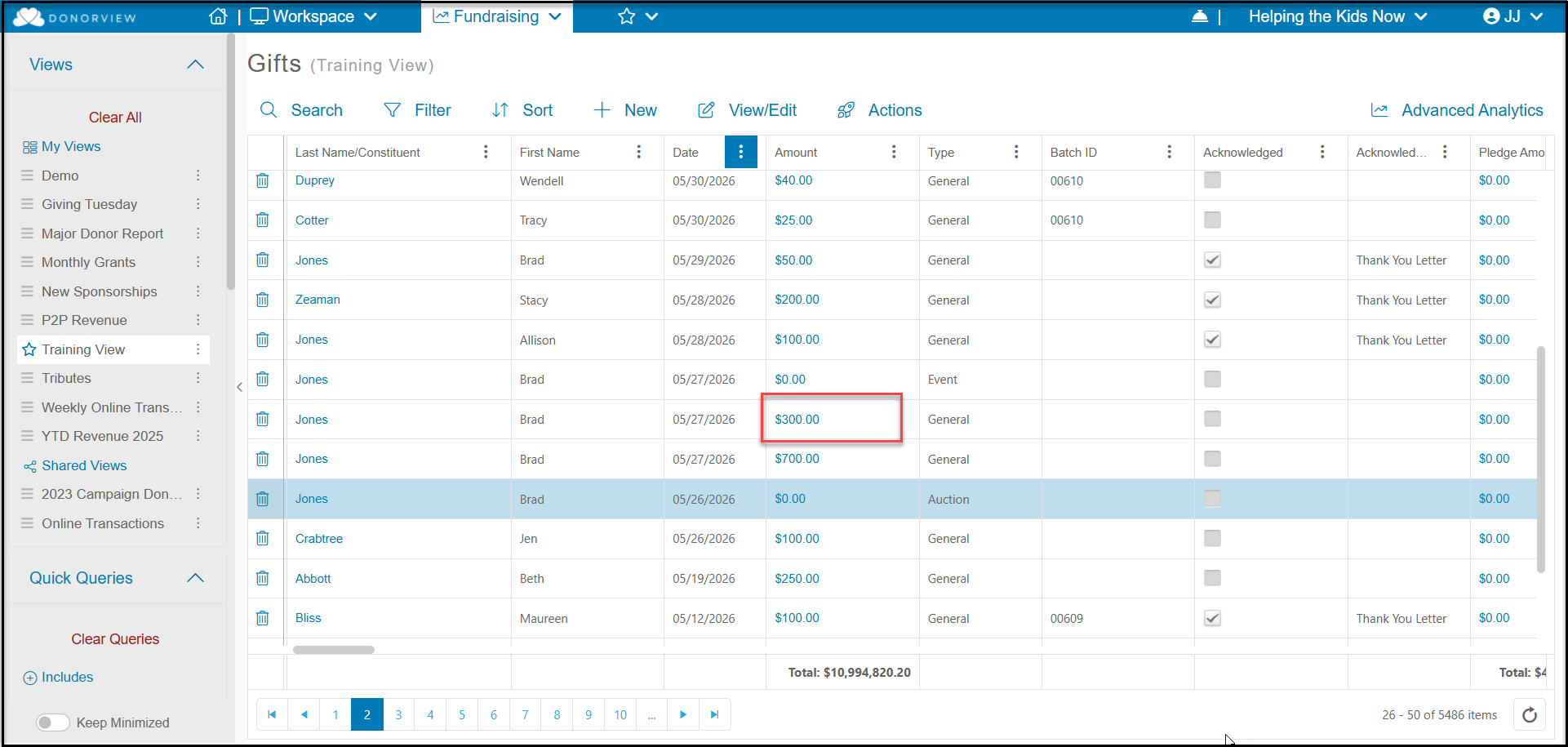Image resolution: width=1568 pixels, height=747 pixels.
Task: Click Clear All views link
Action: pos(115,118)
